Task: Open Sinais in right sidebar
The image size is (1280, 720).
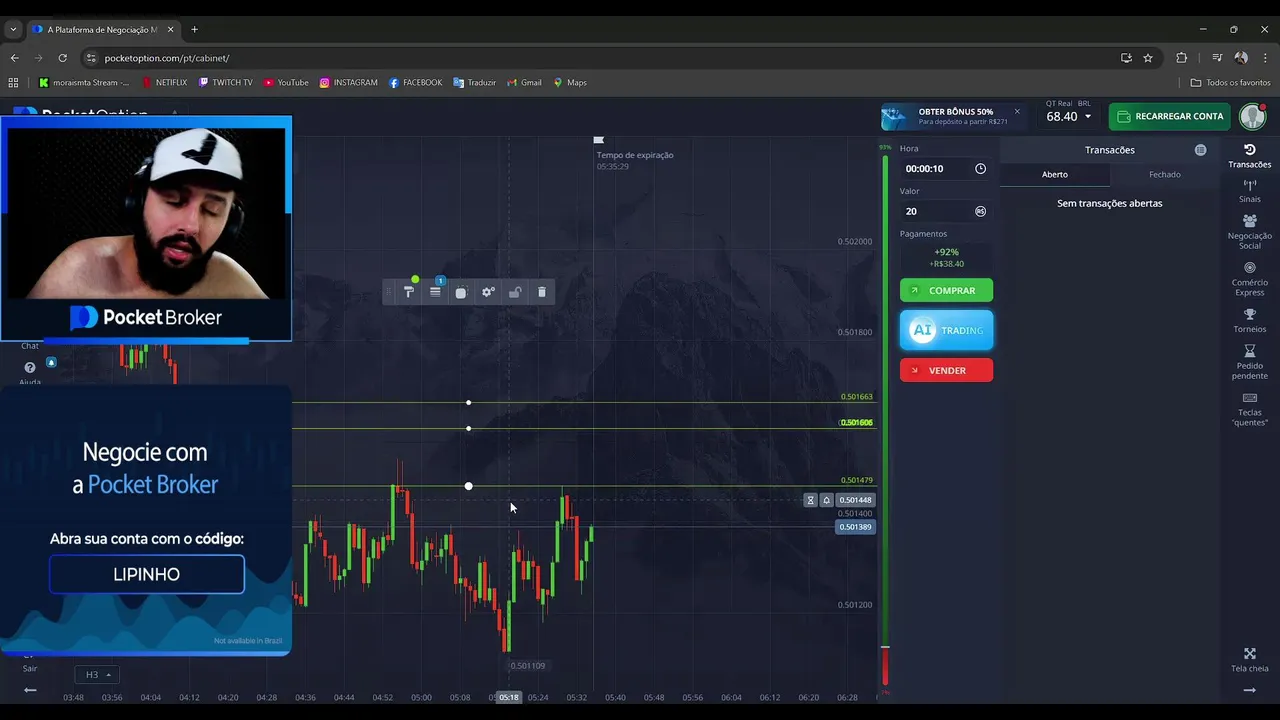Action: [x=1249, y=191]
